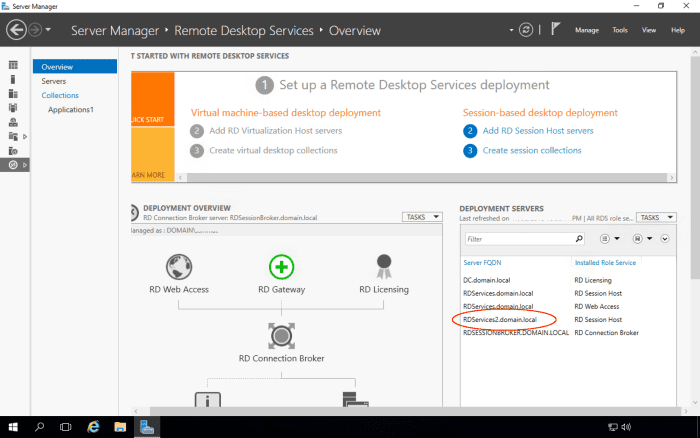
Task: Open the Notifications flag
Action: pos(555,29)
